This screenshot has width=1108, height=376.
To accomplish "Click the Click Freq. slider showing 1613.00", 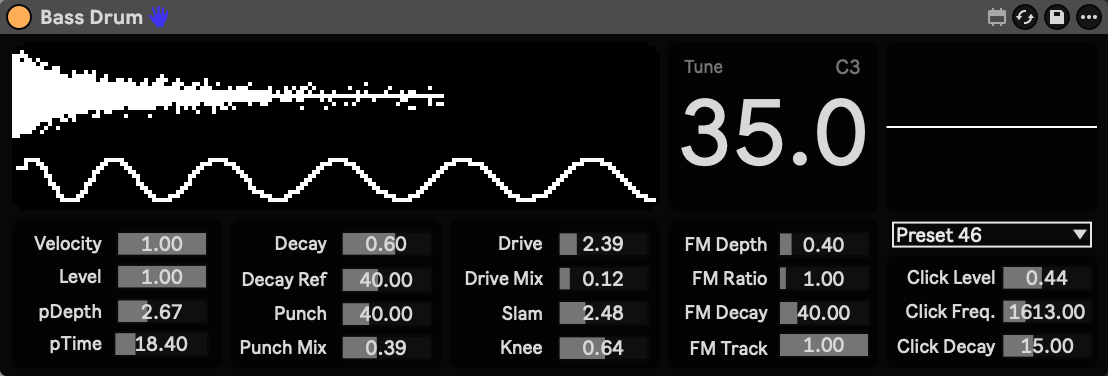I will pos(1047,311).
